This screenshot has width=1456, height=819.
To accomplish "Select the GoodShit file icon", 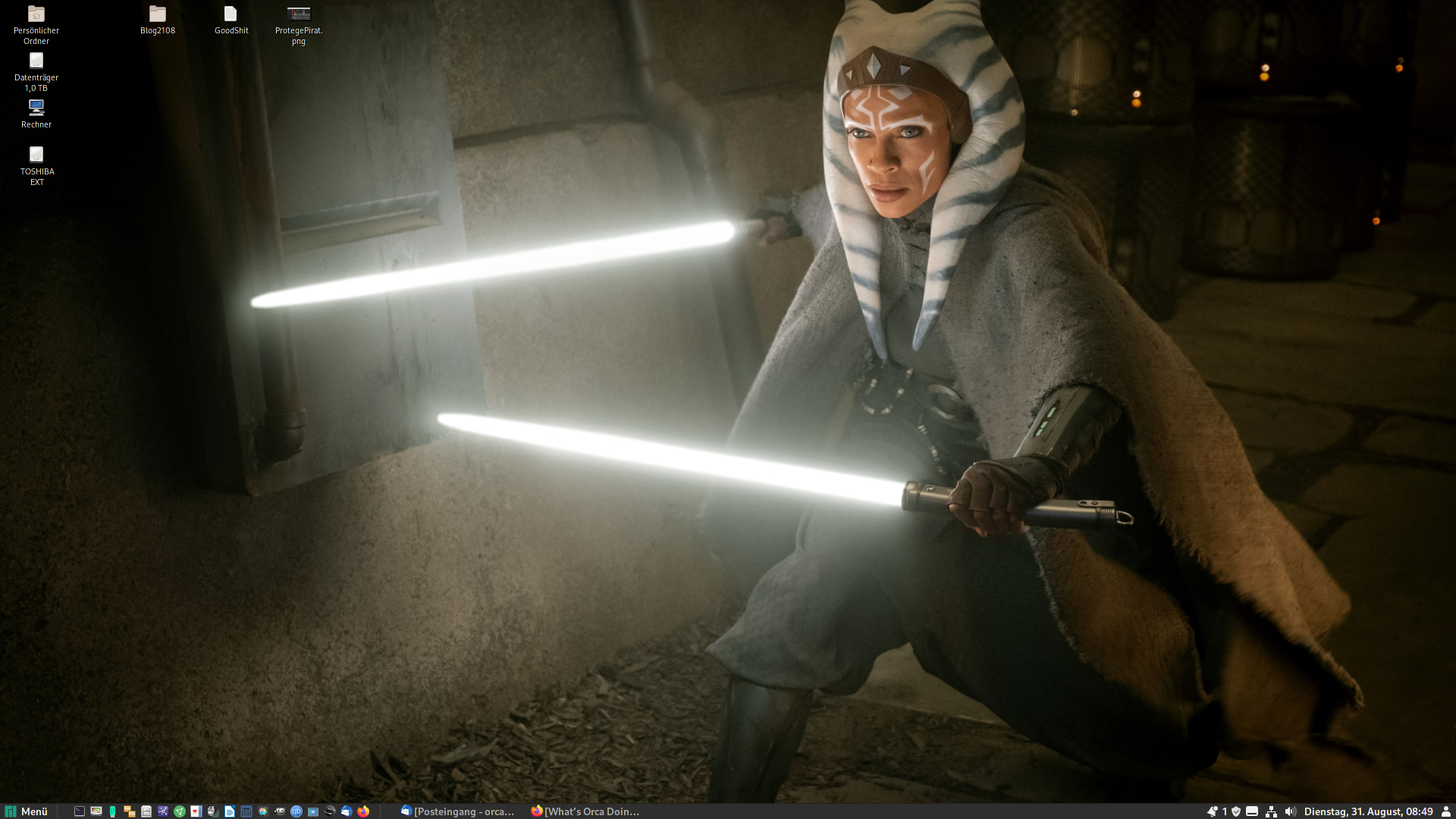I will [231, 20].
